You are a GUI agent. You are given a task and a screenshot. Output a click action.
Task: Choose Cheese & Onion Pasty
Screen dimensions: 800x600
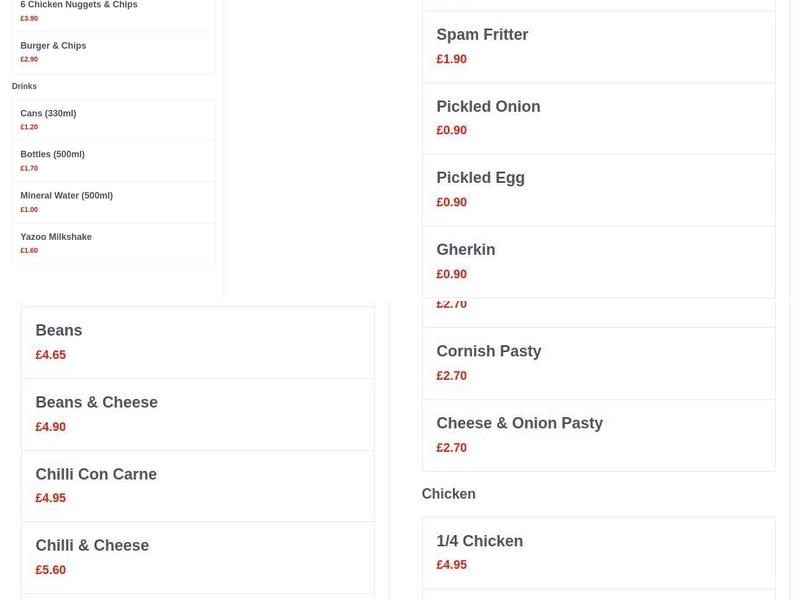point(519,424)
